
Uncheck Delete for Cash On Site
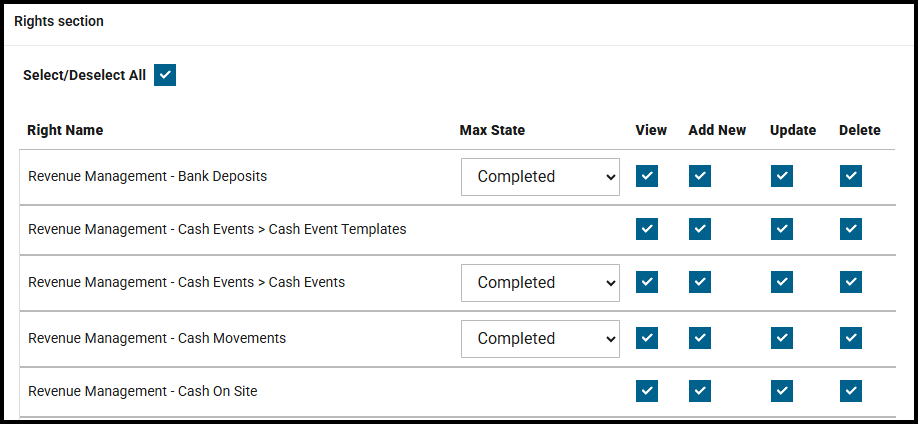[851, 391]
